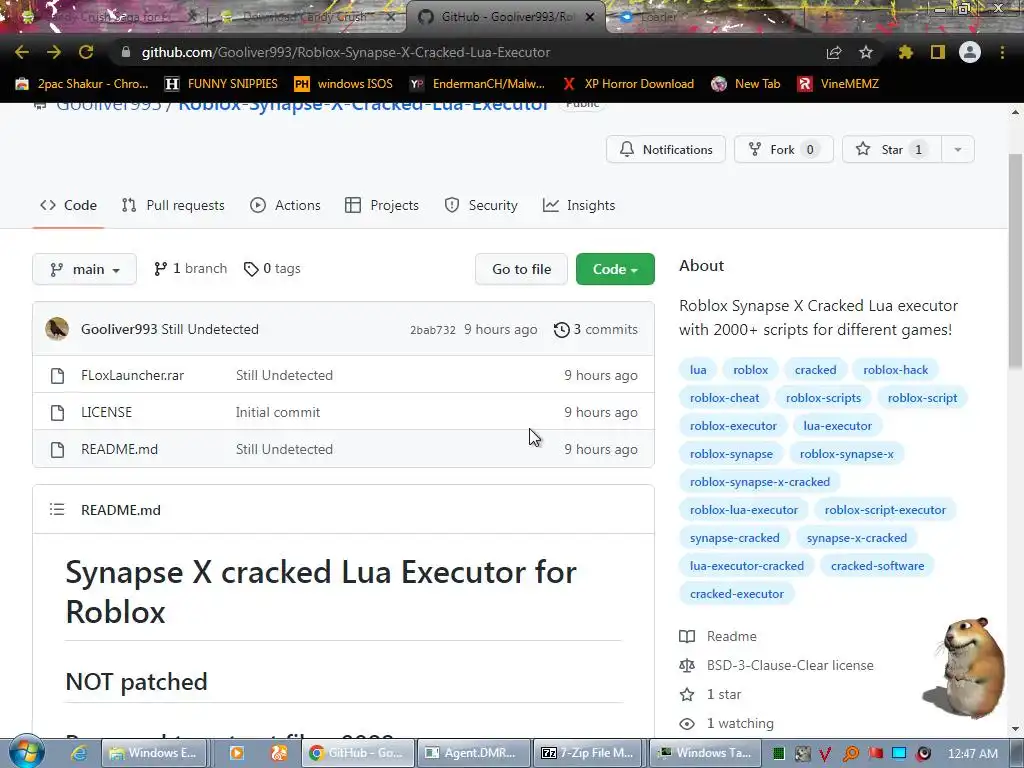This screenshot has height=768, width=1024.
Task: Click the Go to file button
Action: 521,269
